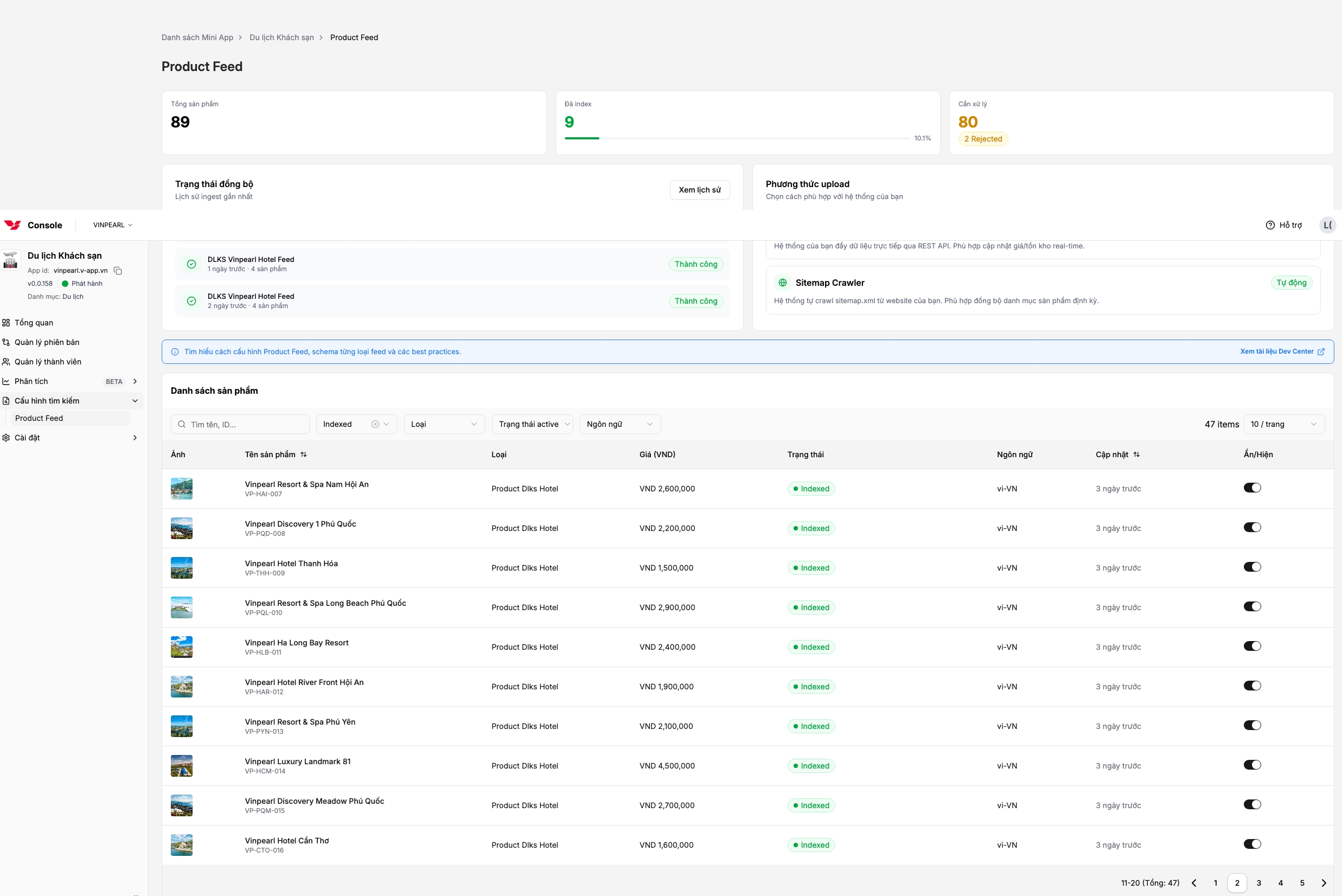Open the Loại filter dropdown
This screenshot has width=1342, height=896.
point(444,424)
